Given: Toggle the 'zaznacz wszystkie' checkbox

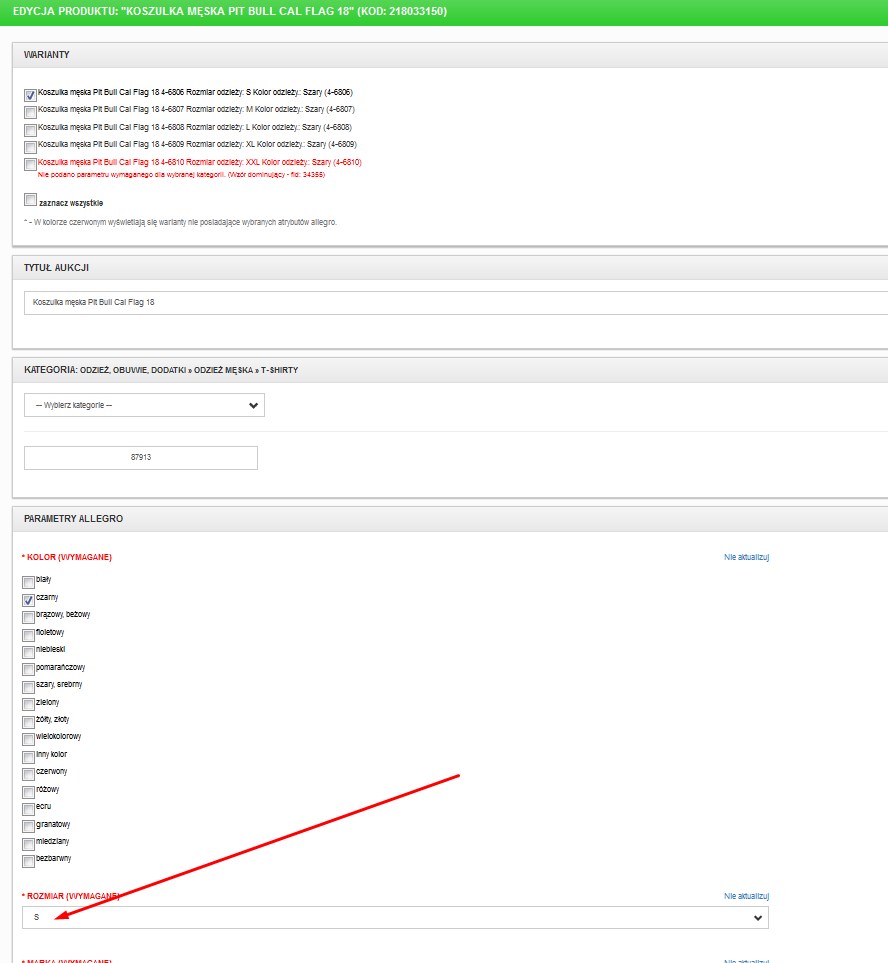Looking at the screenshot, I should pos(30,201).
